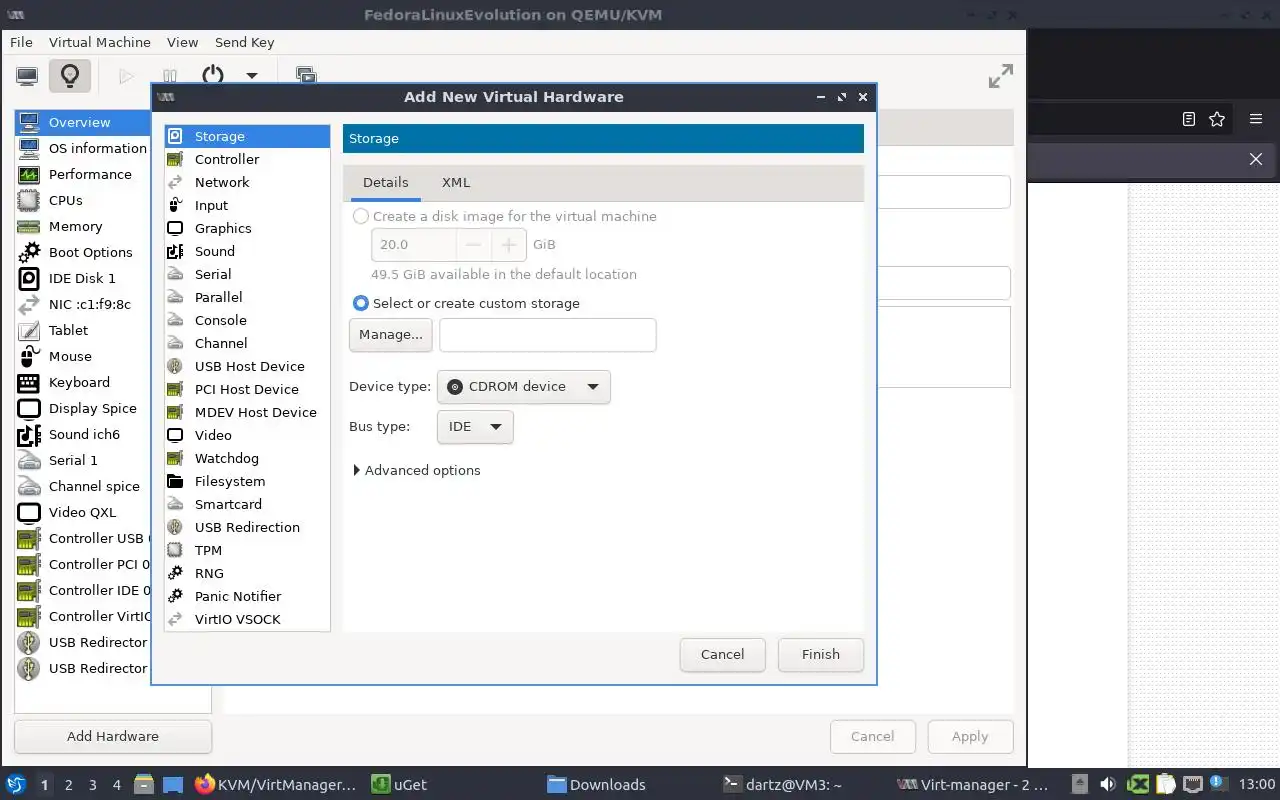Select Controller hardware type

tap(247, 159)
